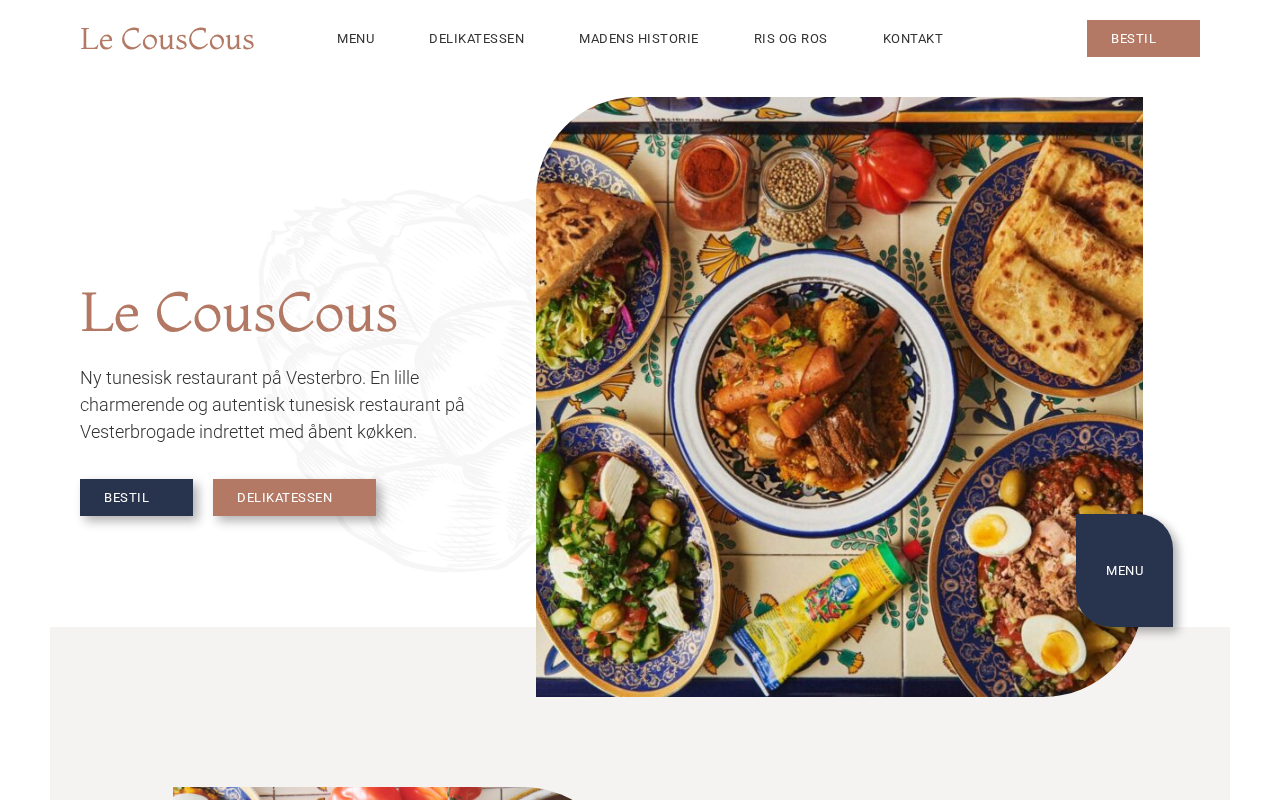Image resolution: width=1280 pixels, height=800 pixels.
Task: Click the terracotta BESTIL button in header
Action: coord(1143,39)
